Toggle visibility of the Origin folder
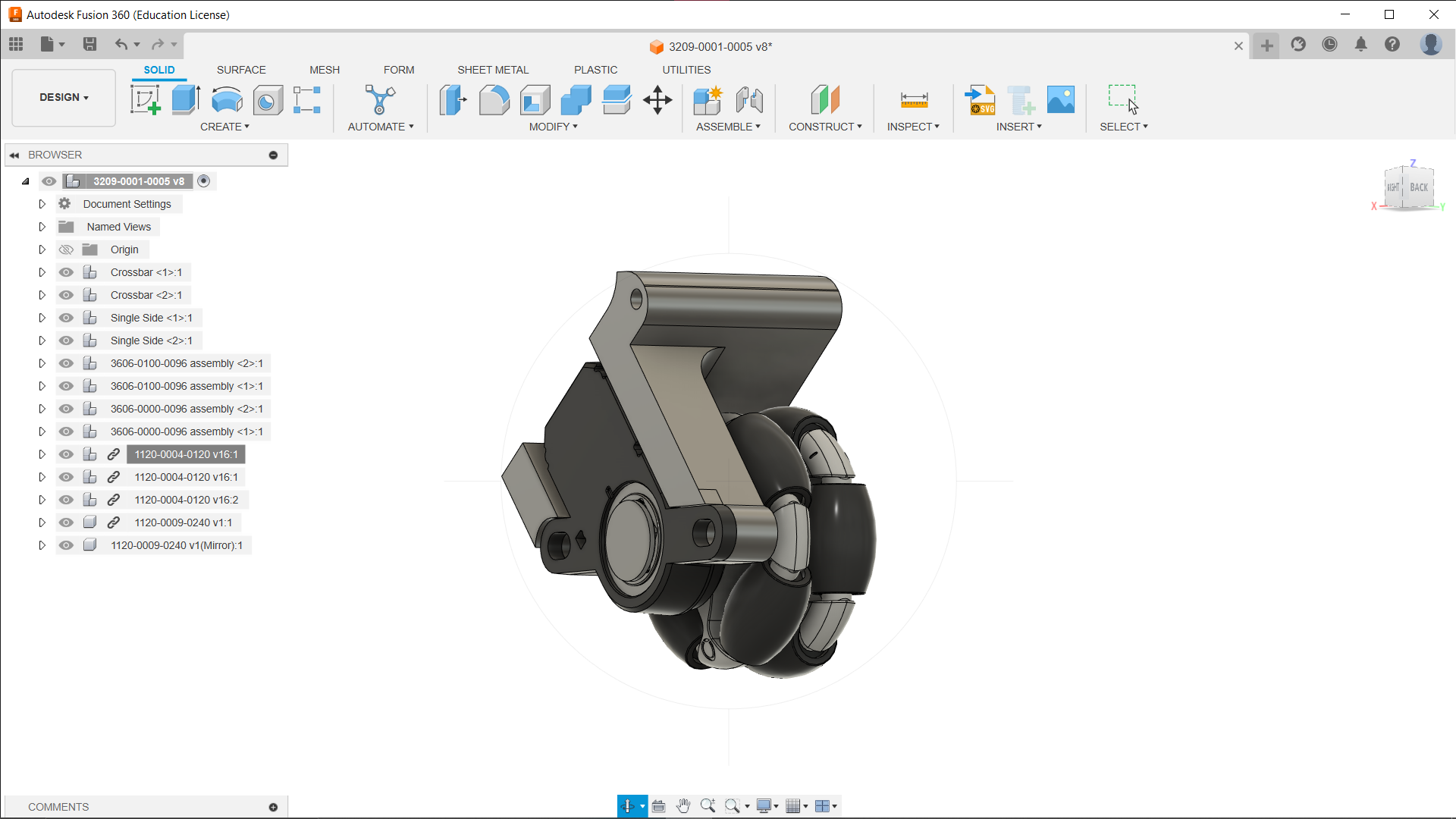Screen dimensions: 1456x819 pos(66,249)
